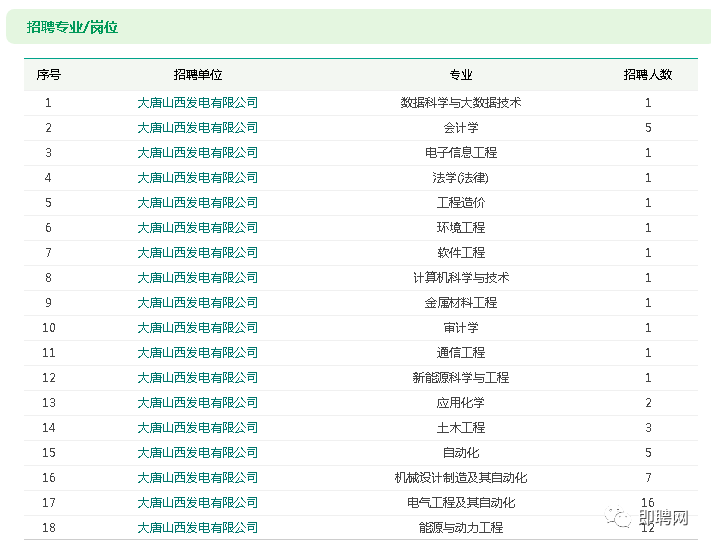711x548 pixels.
Task: Select the 金属材料工程 major cell
Action: [x=461, y=302]
